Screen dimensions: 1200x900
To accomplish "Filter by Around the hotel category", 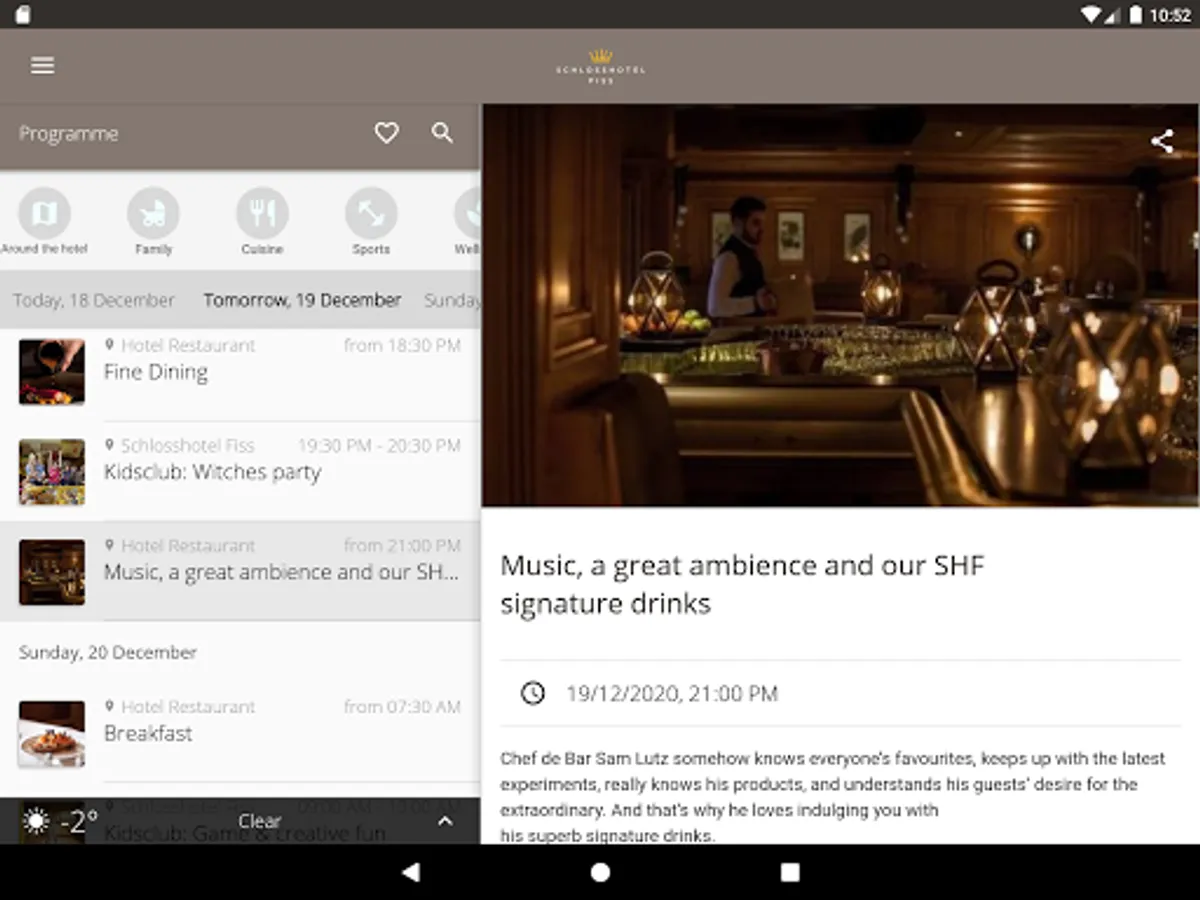I will 44,222.
